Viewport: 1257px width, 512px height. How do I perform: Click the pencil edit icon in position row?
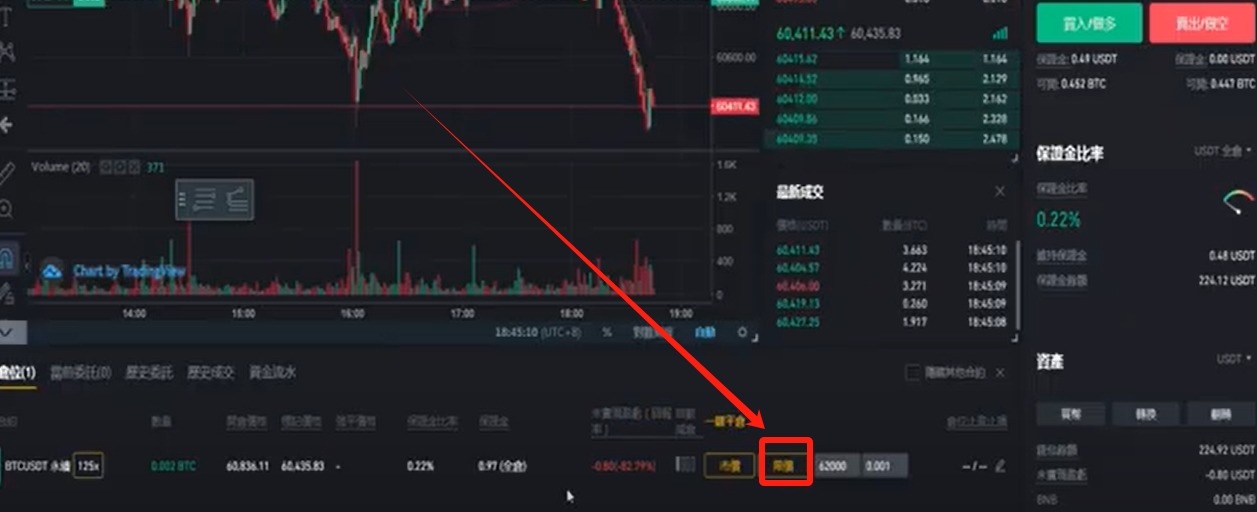1000,466
